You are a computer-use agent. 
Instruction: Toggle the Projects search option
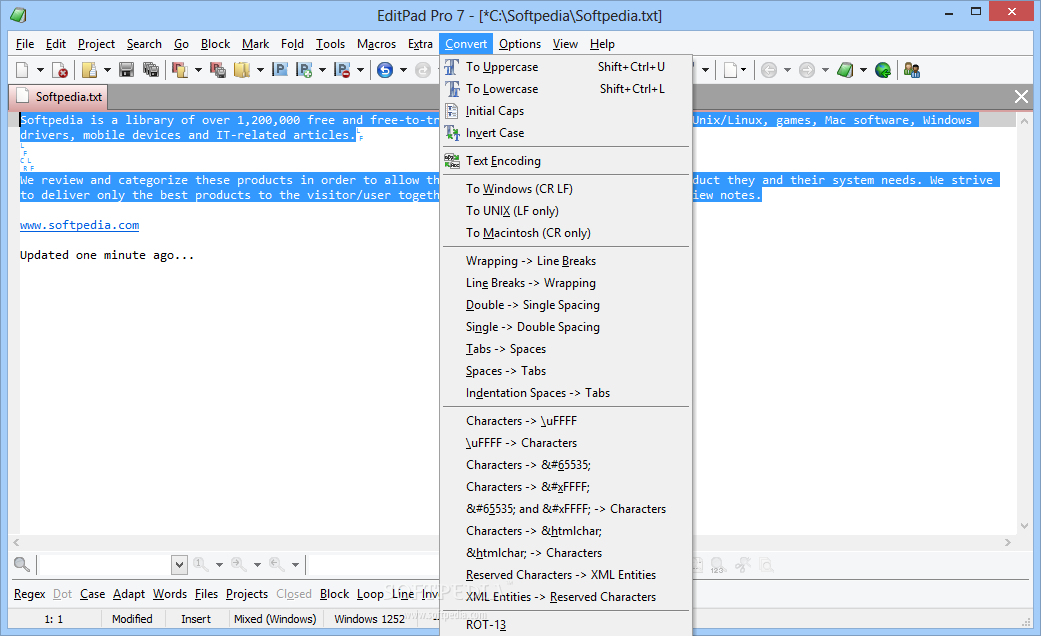247,594
